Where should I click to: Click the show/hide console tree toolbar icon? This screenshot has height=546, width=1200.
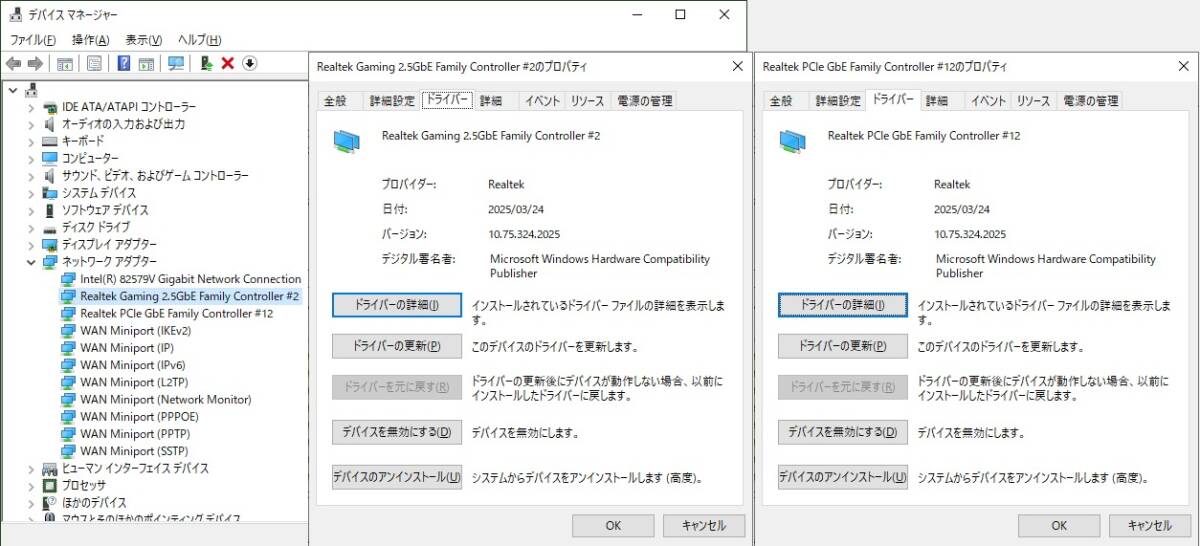[x=64, y=64]
